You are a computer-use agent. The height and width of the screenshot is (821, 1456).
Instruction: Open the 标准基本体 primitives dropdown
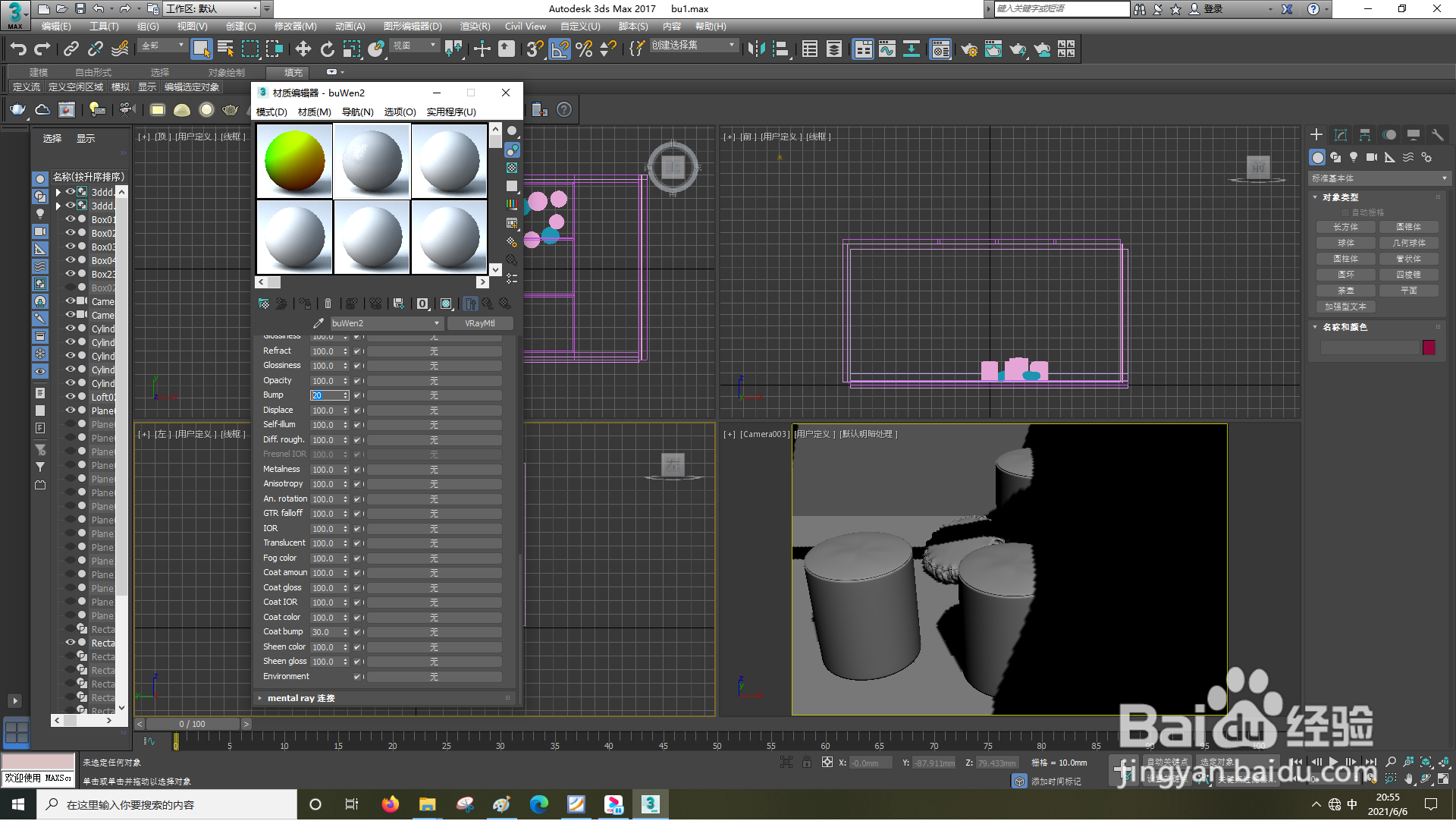[x=1378, y=178]
